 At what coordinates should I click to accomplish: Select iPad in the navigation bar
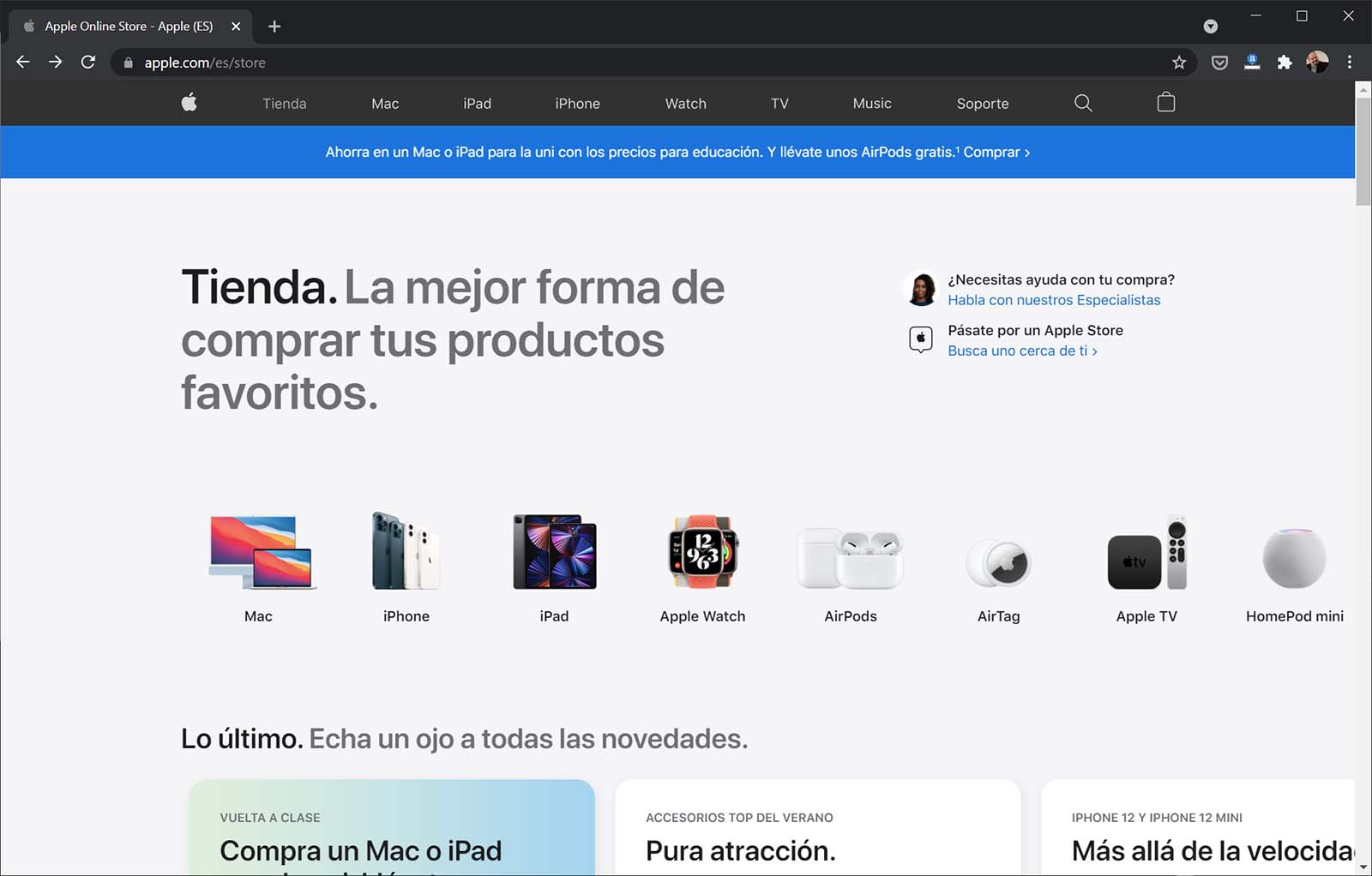coord(478,104)
